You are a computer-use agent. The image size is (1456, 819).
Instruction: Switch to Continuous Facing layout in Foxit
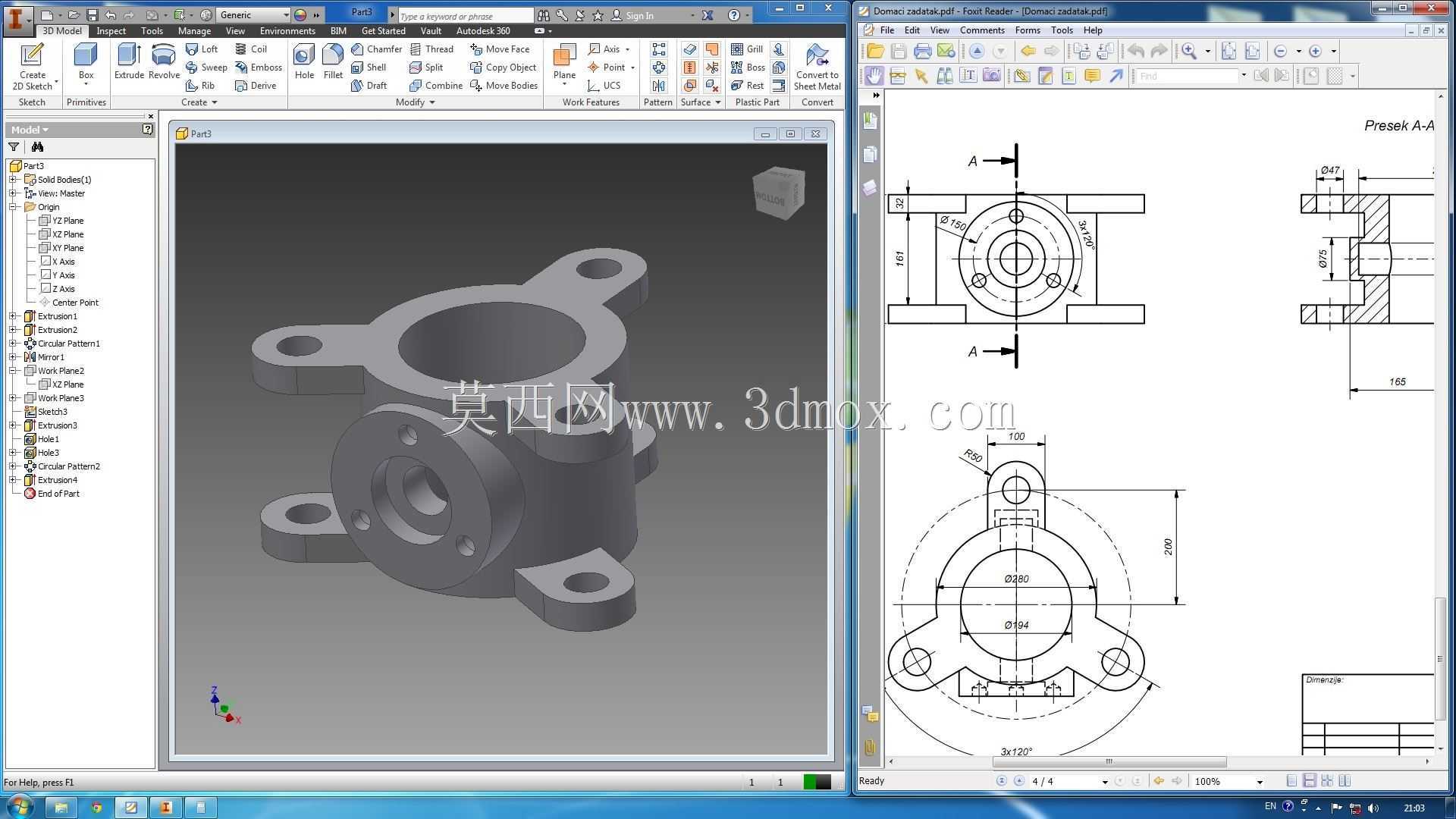click(x=1345, y=781)
